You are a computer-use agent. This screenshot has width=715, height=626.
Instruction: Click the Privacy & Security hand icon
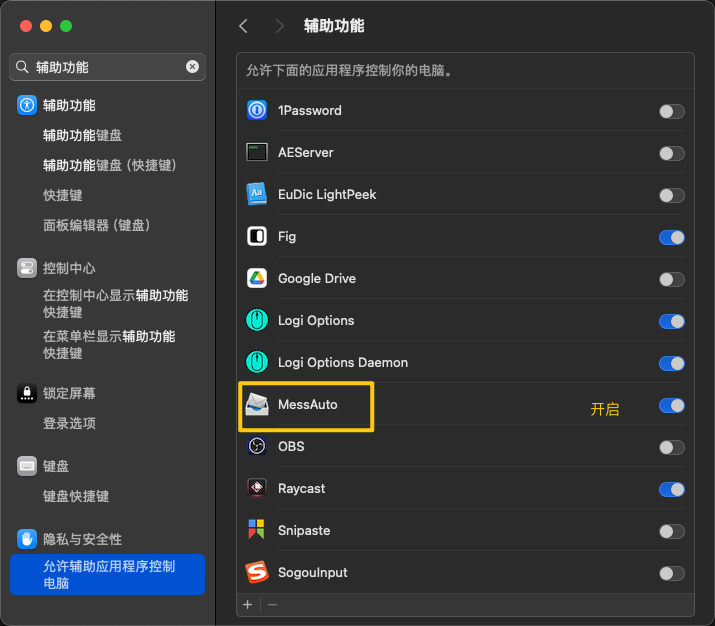point(27,539)
